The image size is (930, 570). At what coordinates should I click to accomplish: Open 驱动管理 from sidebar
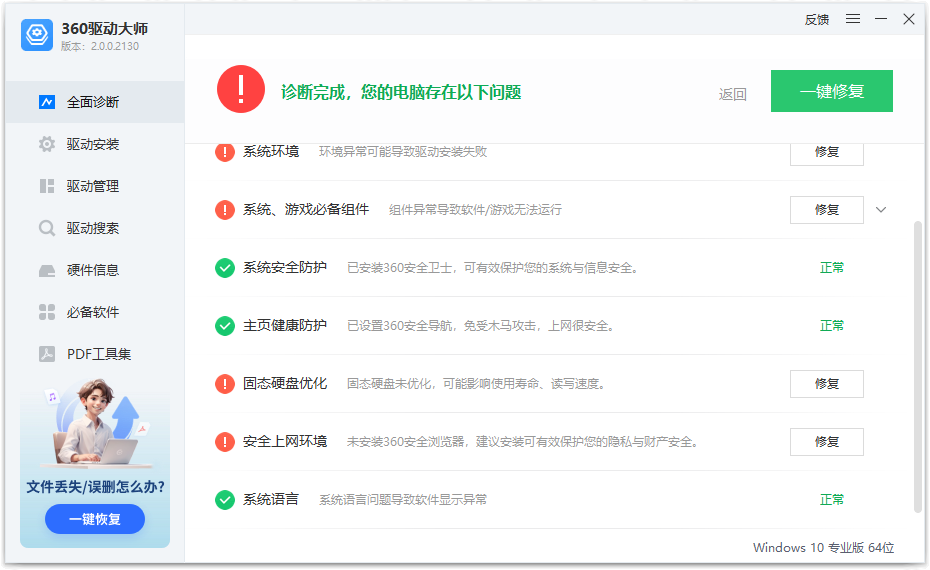coord(95,186)
